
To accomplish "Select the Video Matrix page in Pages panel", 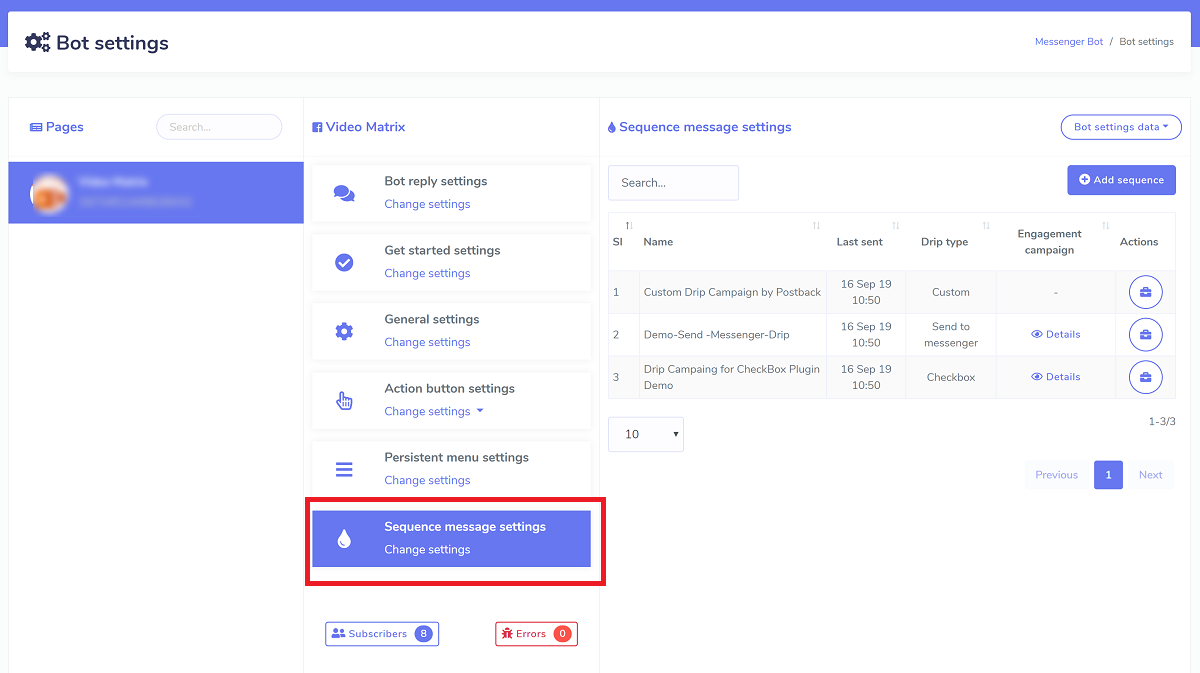I will click(155, 191).
